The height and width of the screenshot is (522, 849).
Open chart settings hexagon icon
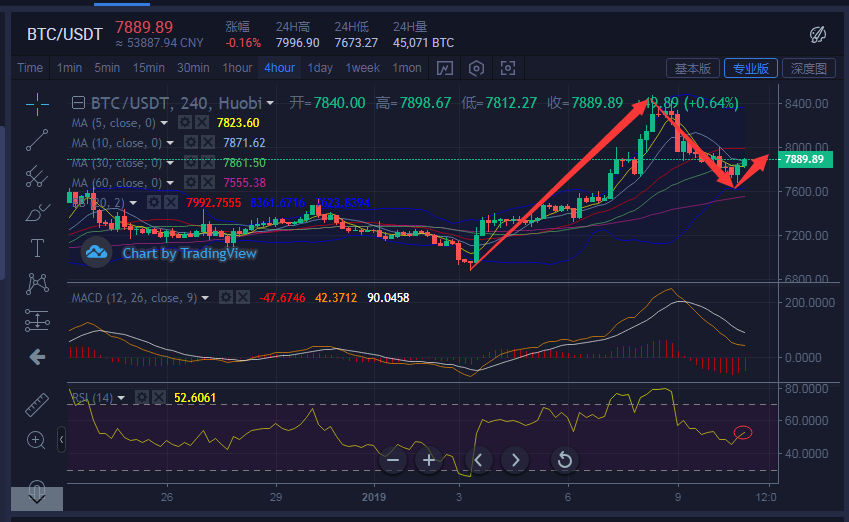pyautogui.click(x=477, y=68)
